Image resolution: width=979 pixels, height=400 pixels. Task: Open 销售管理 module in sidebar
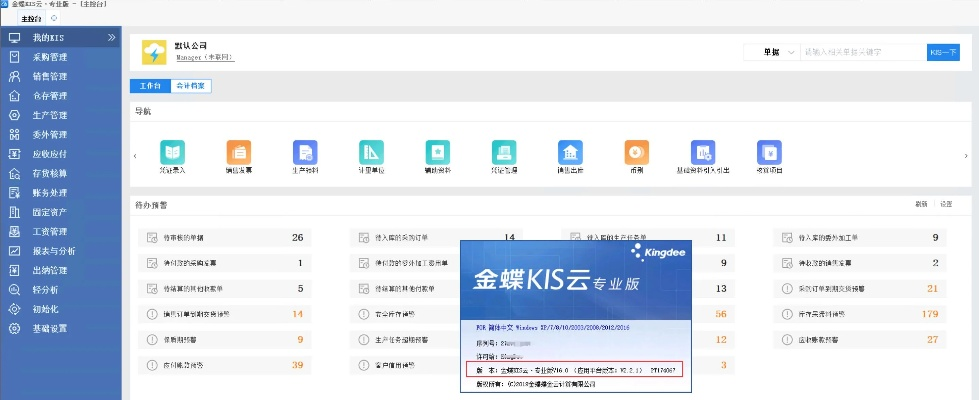pyautogui.click(x=50, y=76)
